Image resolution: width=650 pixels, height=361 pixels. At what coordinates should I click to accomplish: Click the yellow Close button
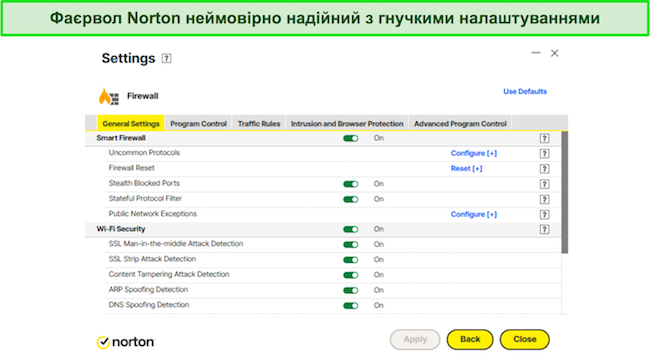click(525, 339)
